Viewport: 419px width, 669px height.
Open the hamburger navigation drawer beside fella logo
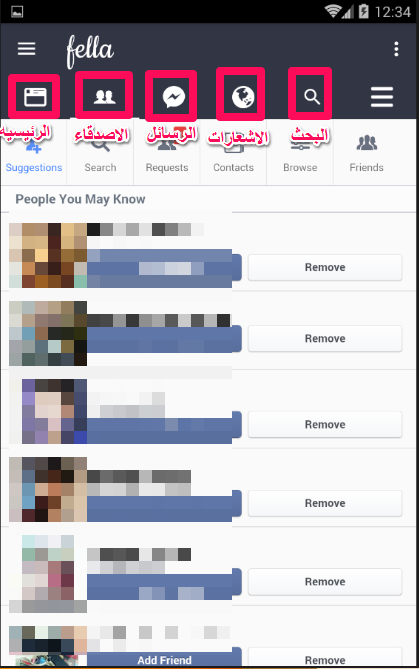click(26, 49)
